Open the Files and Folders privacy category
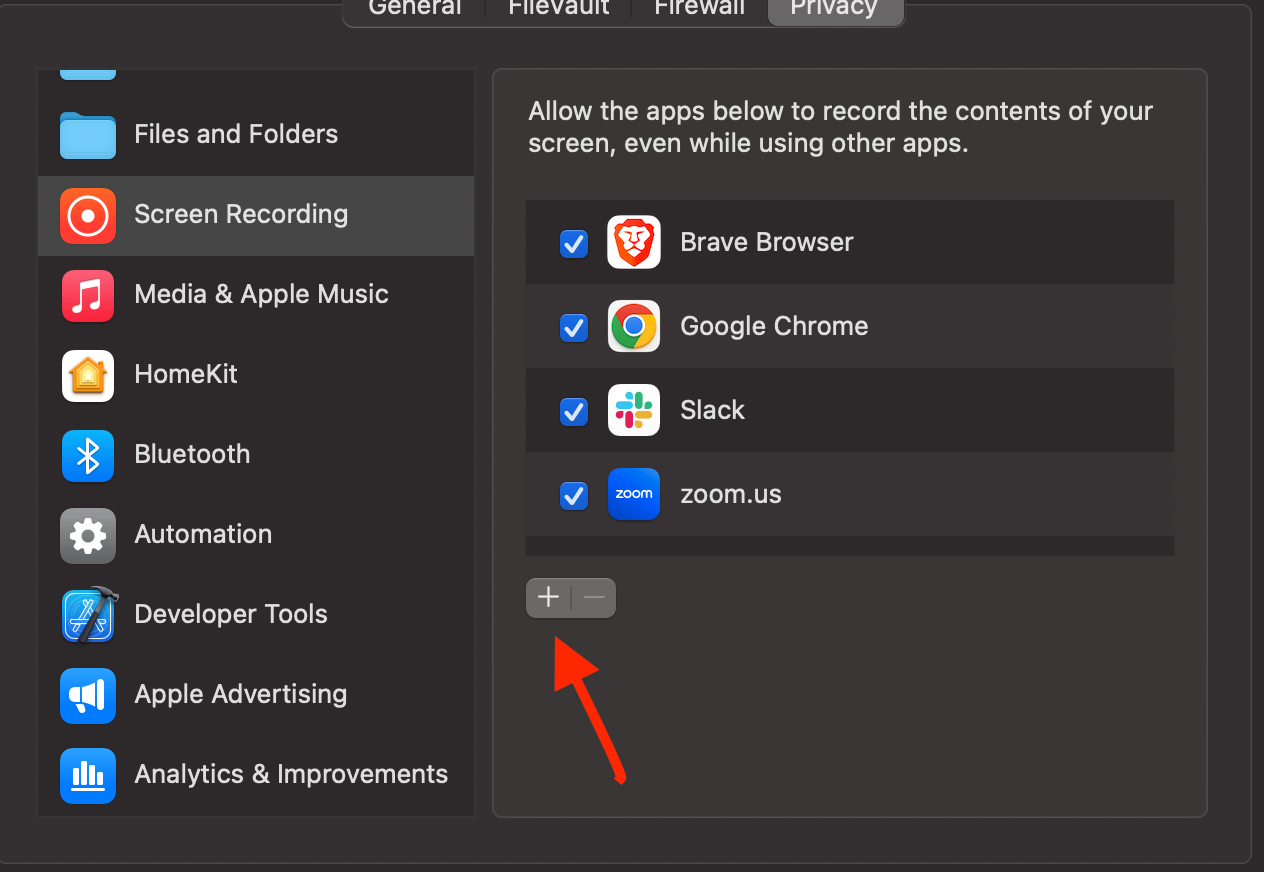The image size is (1264, 872). tap(256, 134)
